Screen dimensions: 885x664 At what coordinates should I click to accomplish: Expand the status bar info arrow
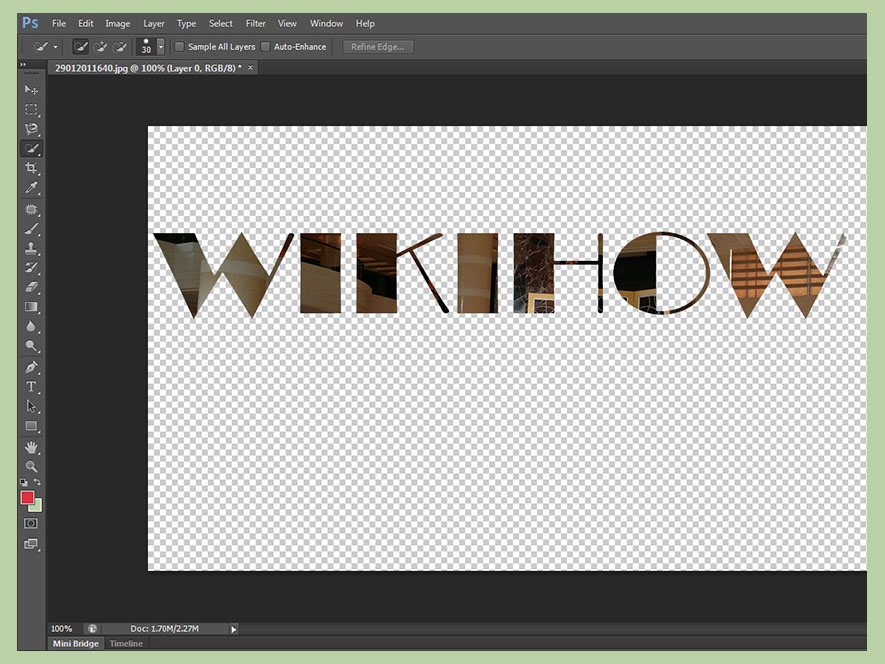pos(234,629)
